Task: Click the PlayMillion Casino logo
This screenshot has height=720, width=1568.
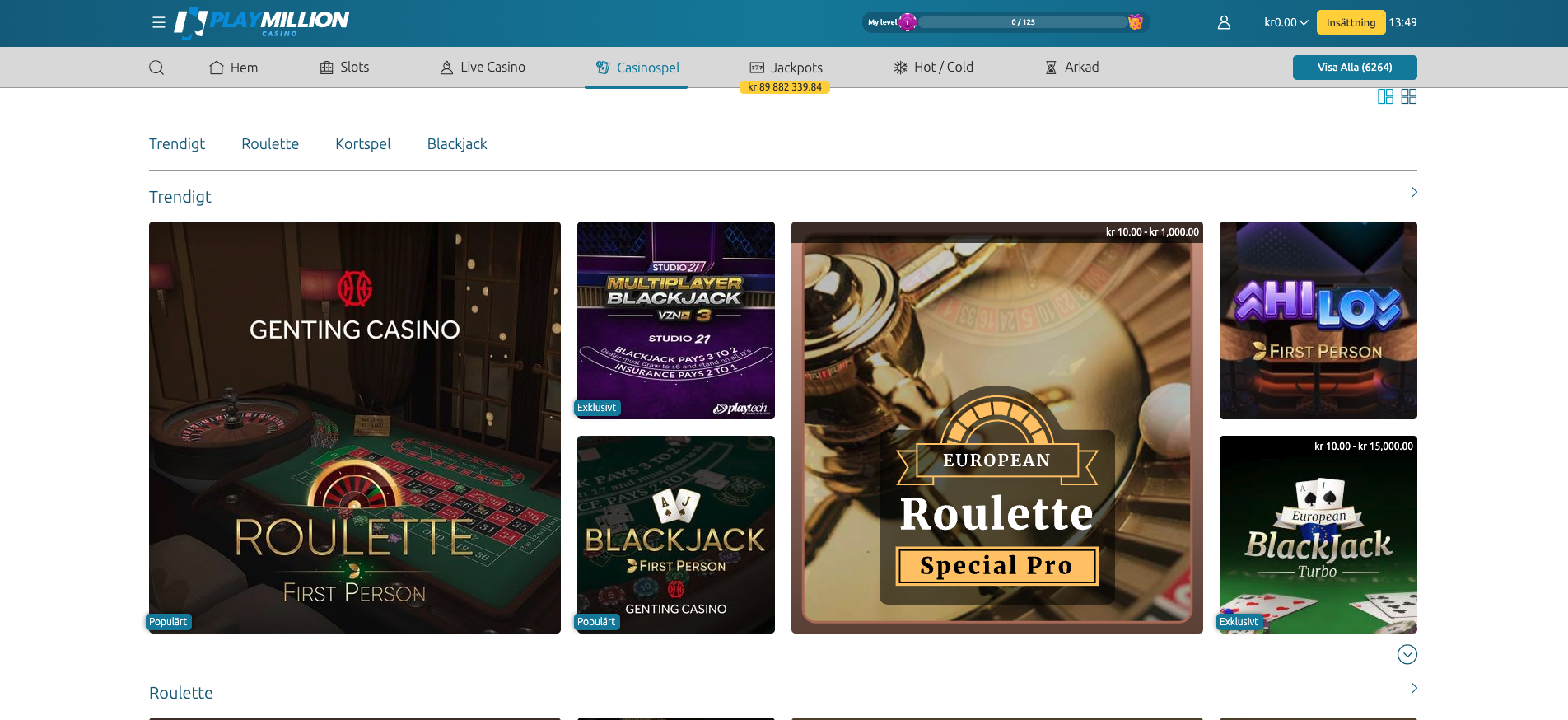Action: [262, 23]
